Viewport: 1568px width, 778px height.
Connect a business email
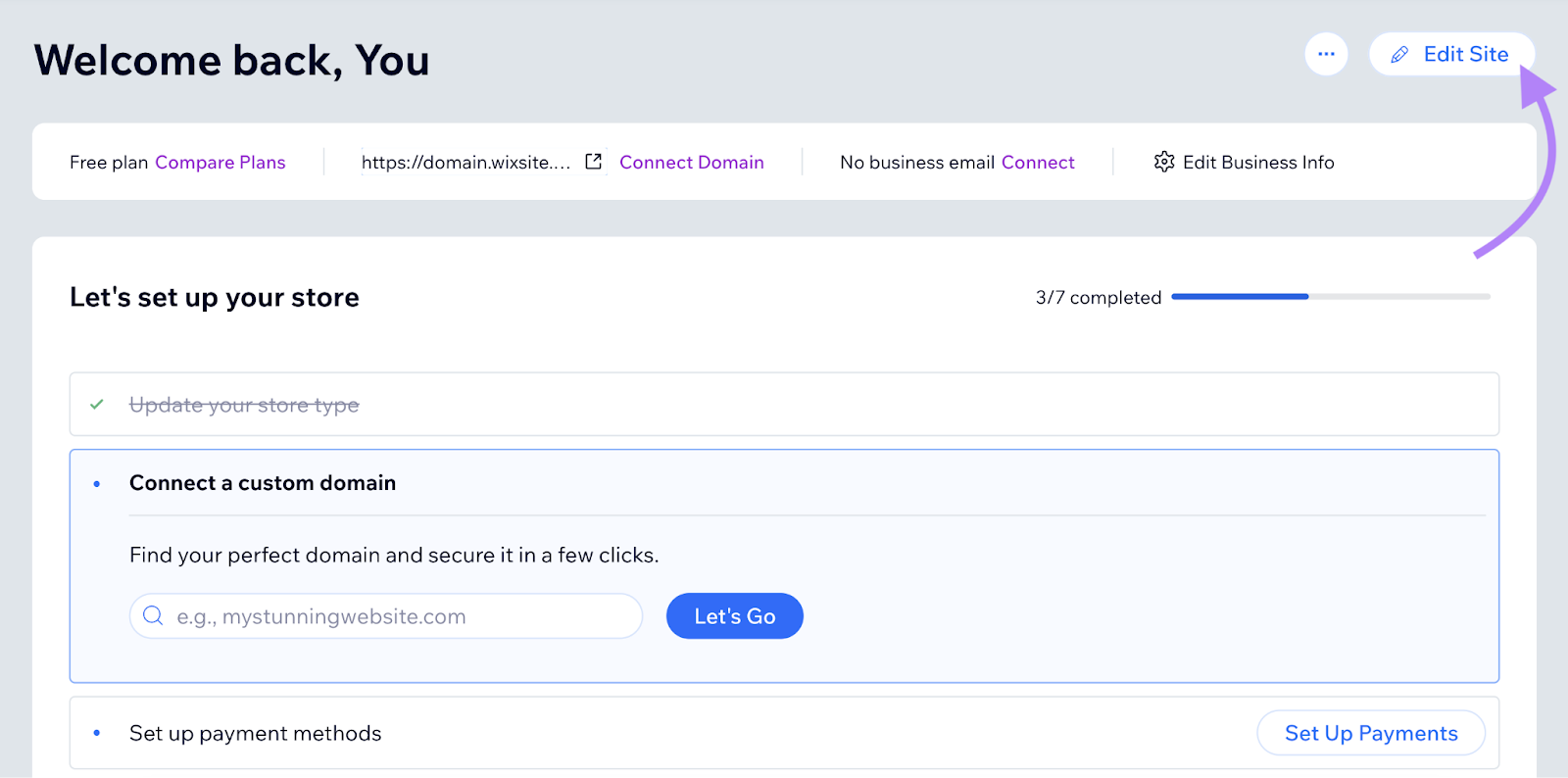pyautogui.click(x=1038, y=163)
